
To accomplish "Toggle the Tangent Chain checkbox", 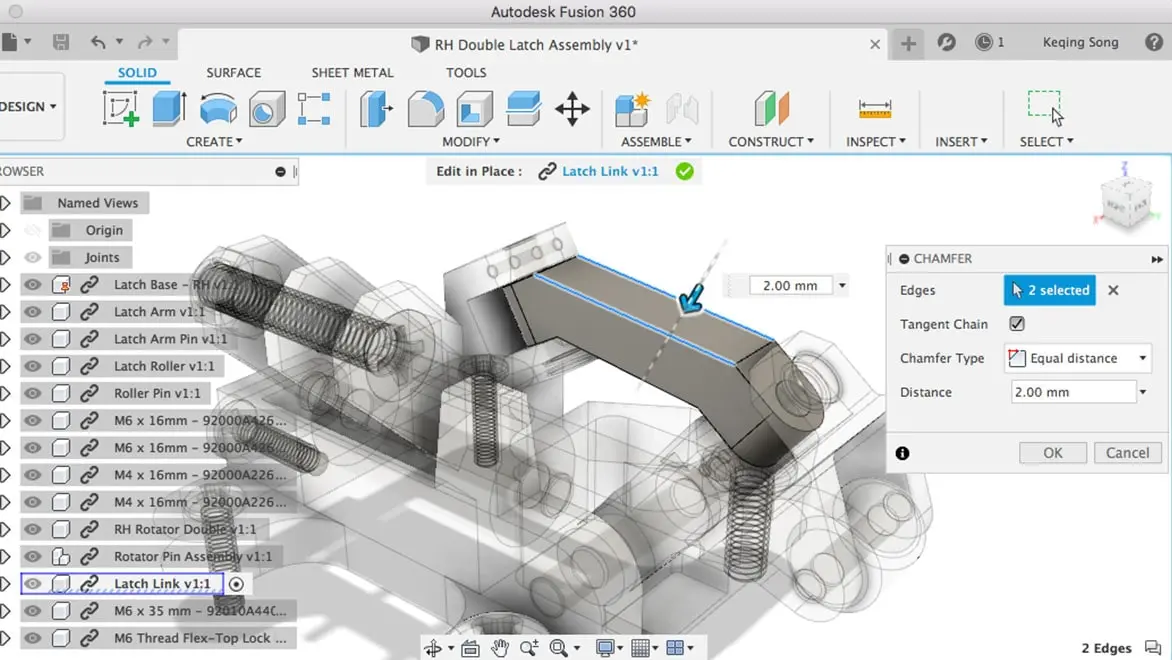I will 1017,324.
